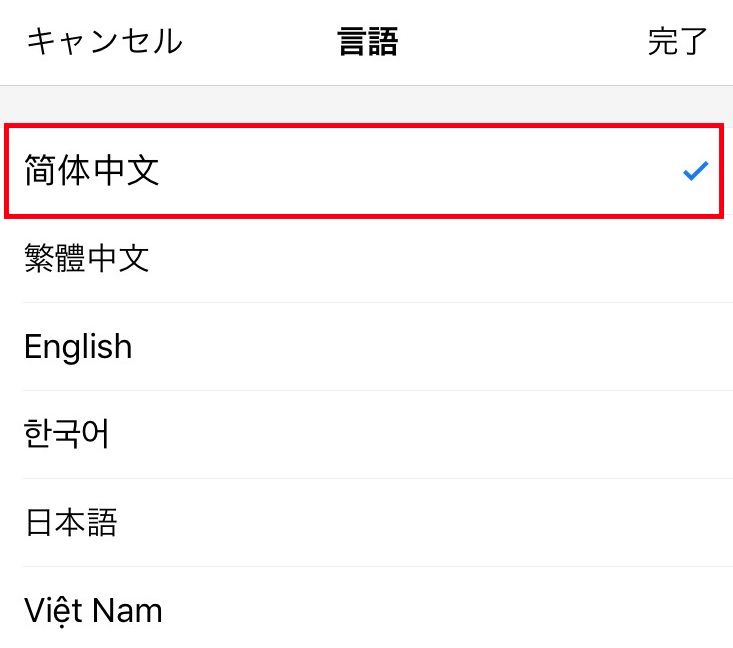Click the 言語 header title

367,42
